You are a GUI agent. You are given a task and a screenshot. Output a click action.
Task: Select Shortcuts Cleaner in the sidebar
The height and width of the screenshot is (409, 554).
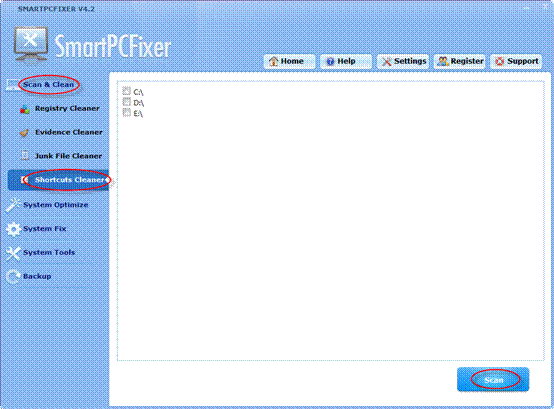[59, 180]
